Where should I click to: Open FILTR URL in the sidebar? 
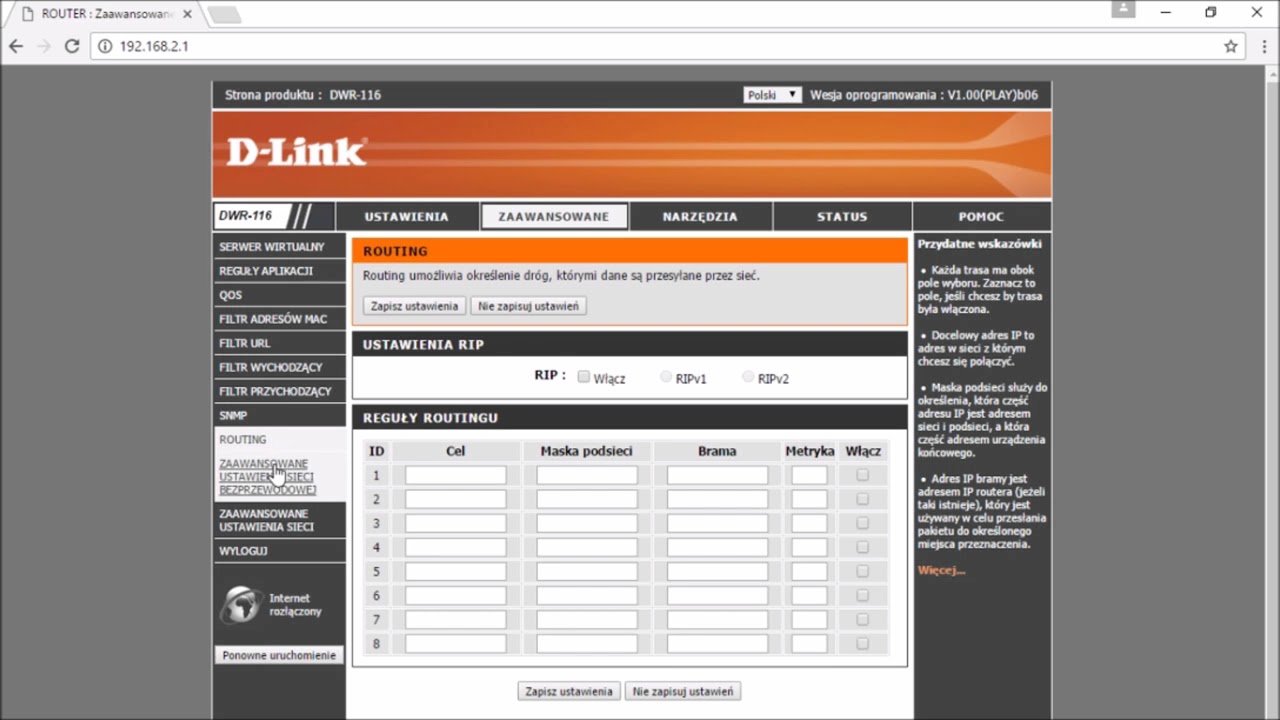(x=279, y=342)
